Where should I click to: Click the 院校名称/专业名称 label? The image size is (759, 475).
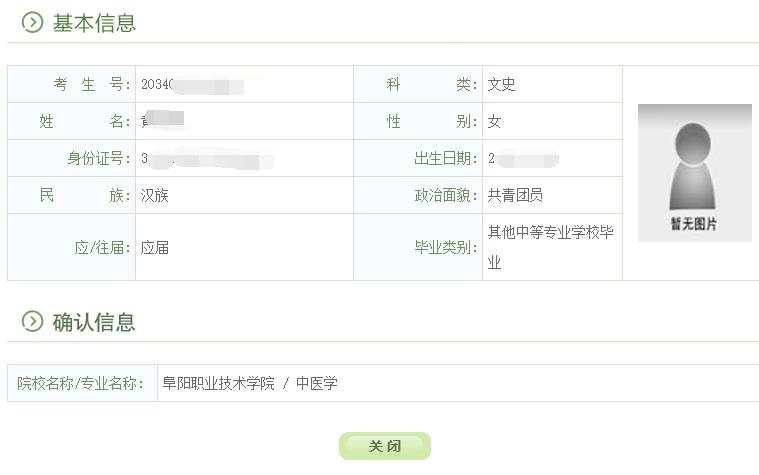coord(82,383)
